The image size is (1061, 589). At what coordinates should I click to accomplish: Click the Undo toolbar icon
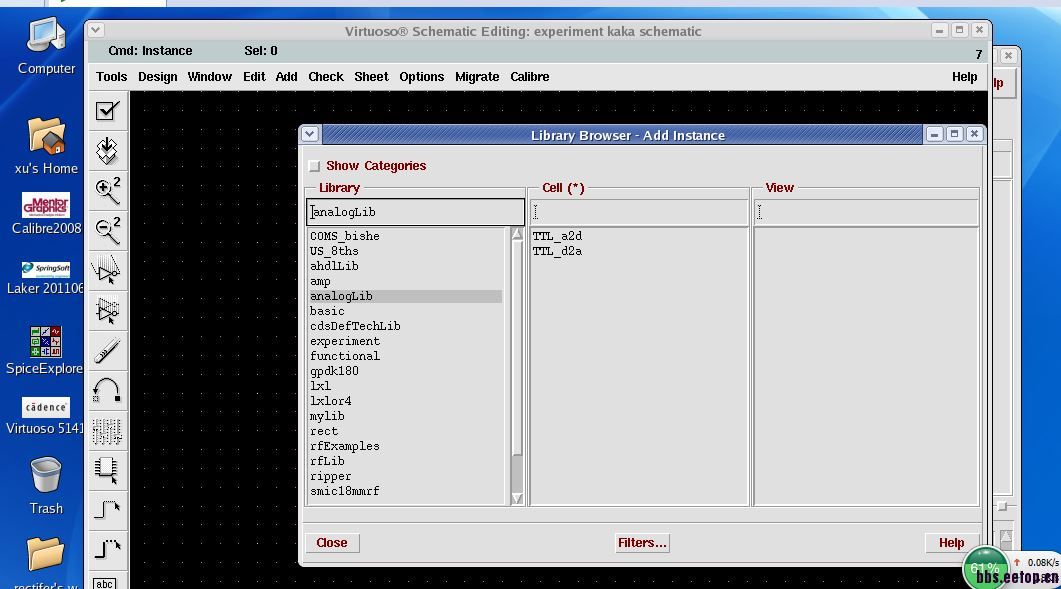tap(108, 391)
